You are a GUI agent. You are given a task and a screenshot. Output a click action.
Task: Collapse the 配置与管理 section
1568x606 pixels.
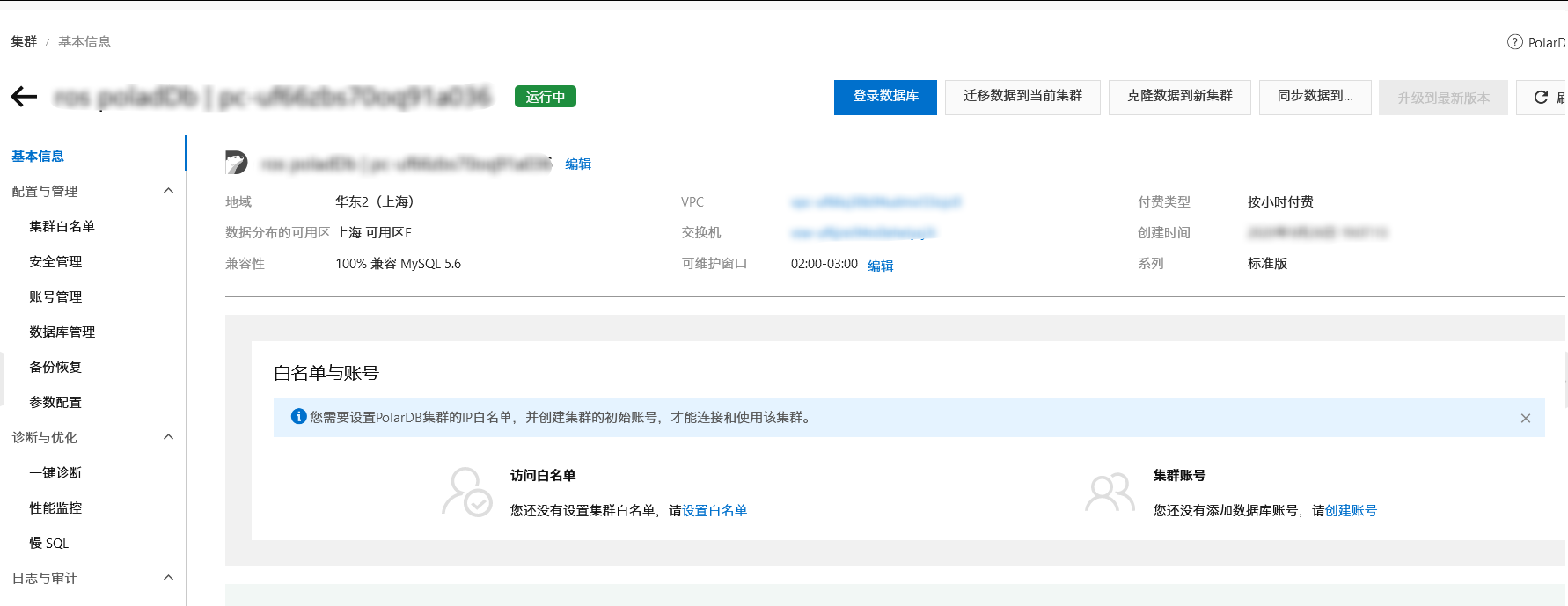168,191
